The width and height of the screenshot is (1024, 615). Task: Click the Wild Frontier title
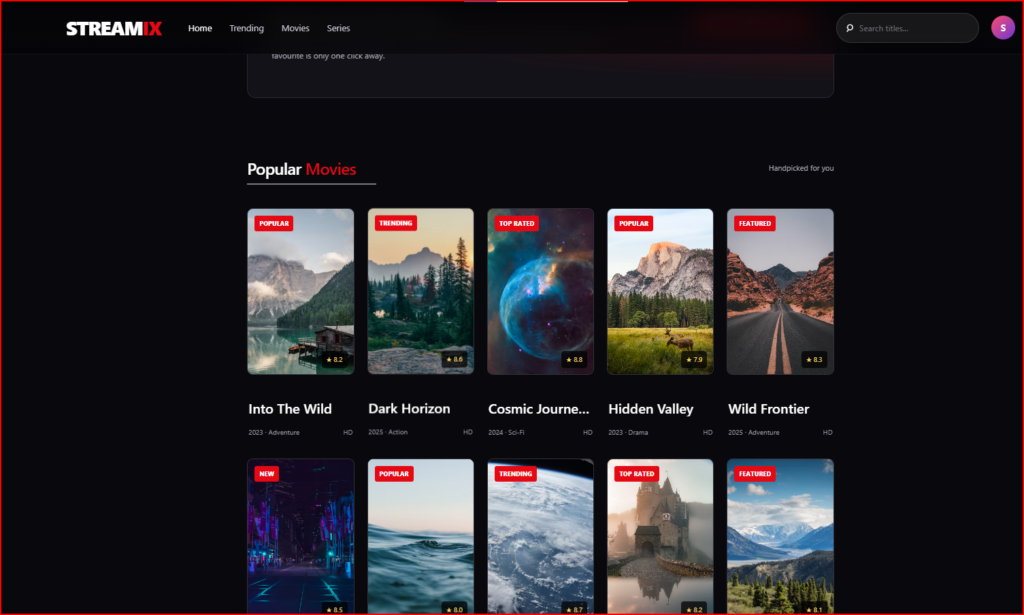(769, 409)
